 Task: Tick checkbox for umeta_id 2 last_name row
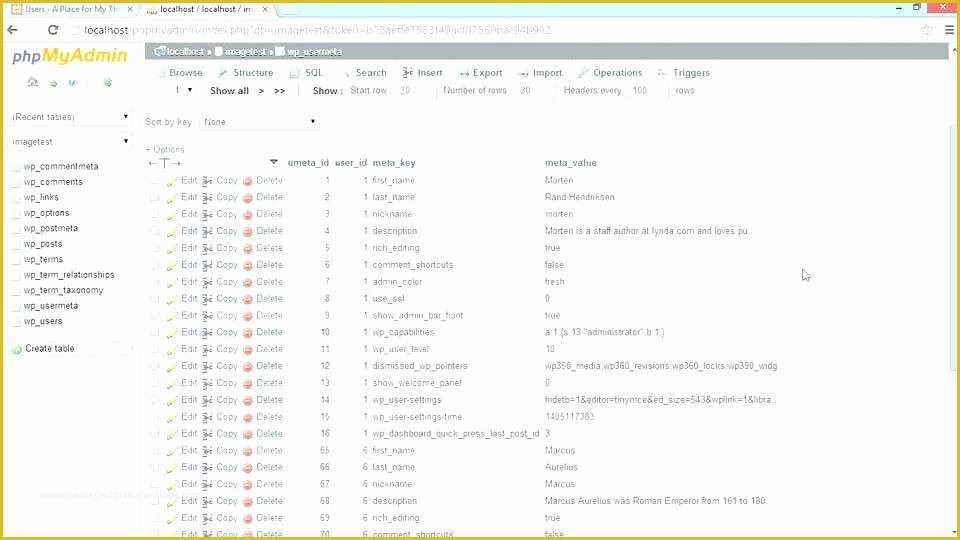[155, 198]
